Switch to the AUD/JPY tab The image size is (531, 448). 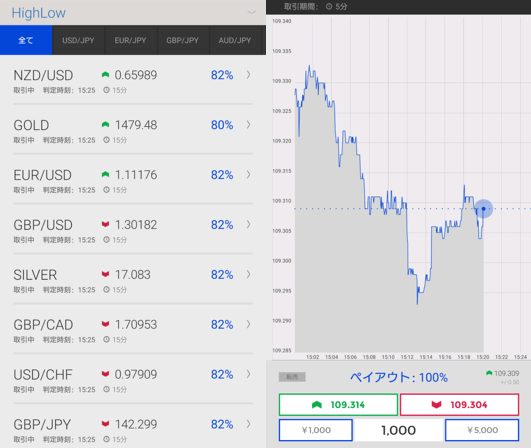[x=235, y=40]
